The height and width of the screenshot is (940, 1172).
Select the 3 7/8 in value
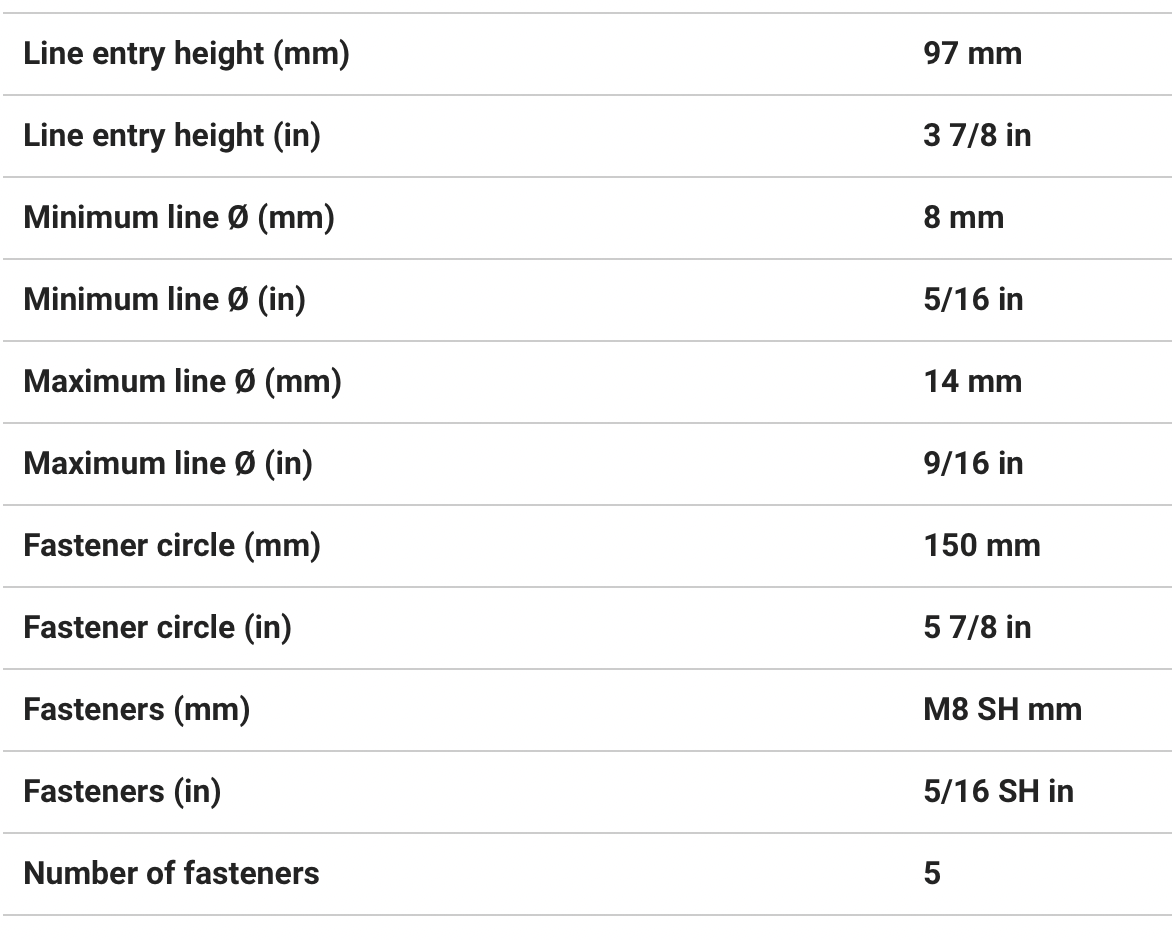(x=977, y=136)
